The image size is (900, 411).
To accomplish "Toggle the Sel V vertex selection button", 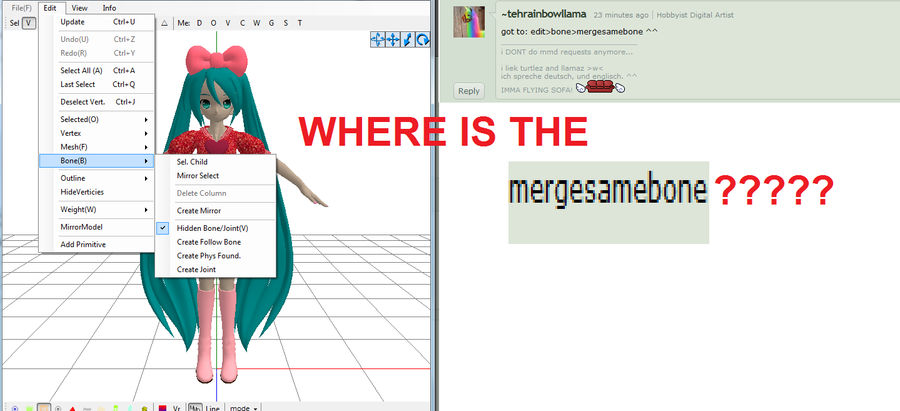I will (x=29, y=23).
